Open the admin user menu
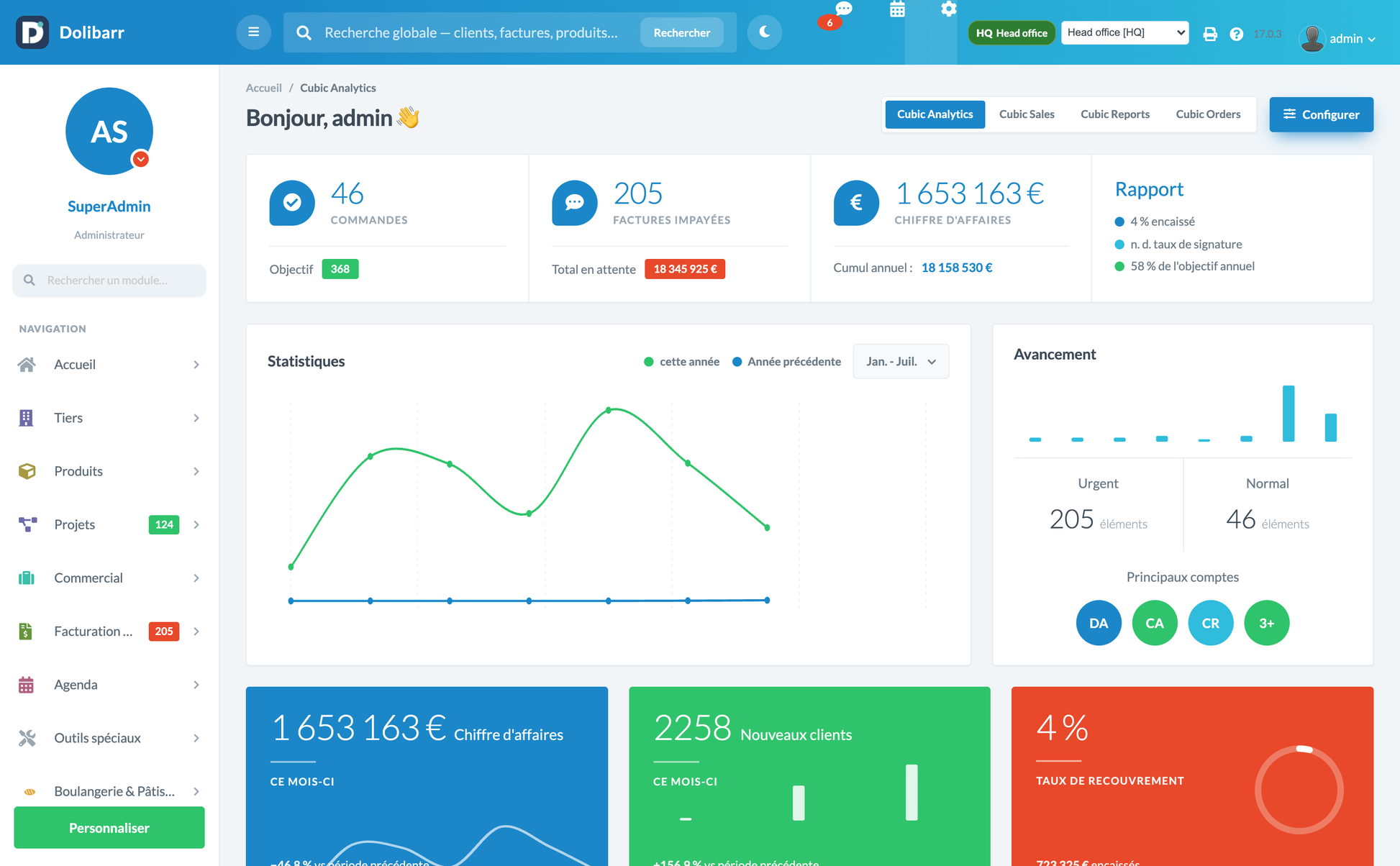1400x866 pixels. (x=1338, y=38)
